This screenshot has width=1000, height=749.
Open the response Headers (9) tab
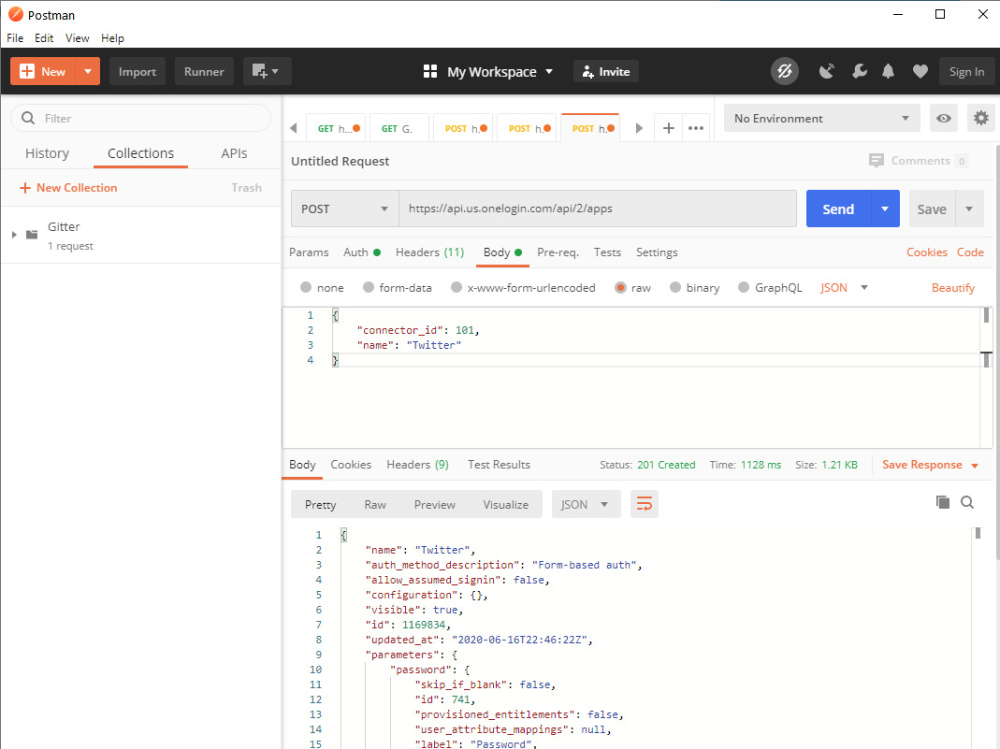coord(418,464)
